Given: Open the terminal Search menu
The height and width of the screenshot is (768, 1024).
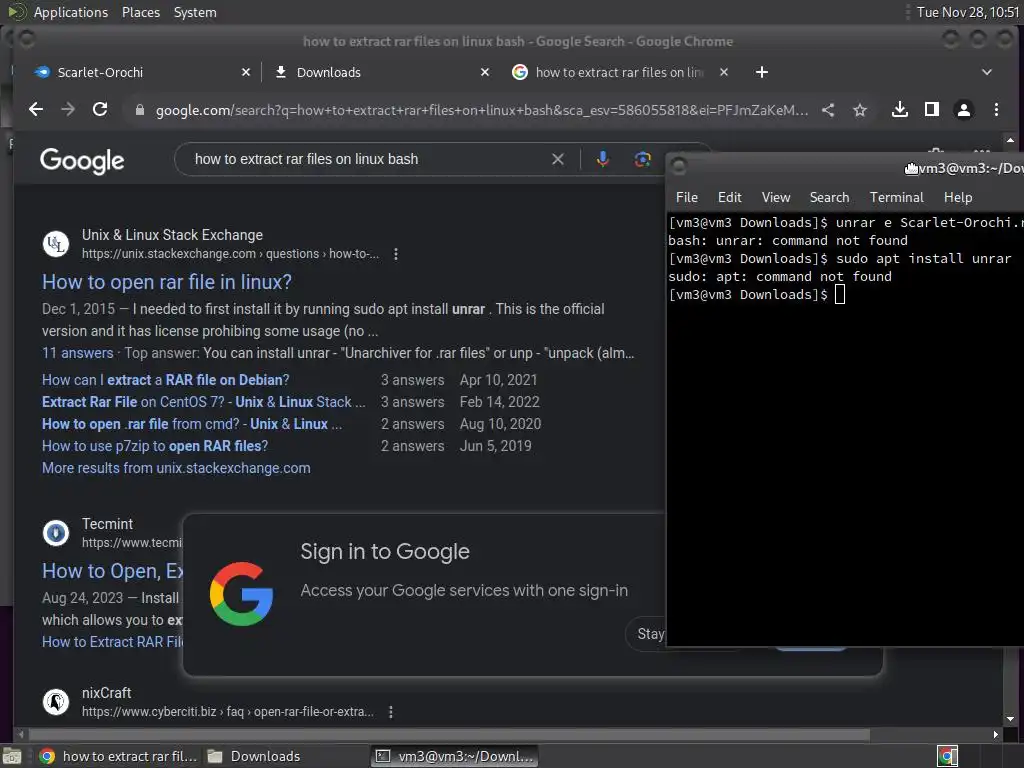Looking at the screenshot, I should 829,197.
